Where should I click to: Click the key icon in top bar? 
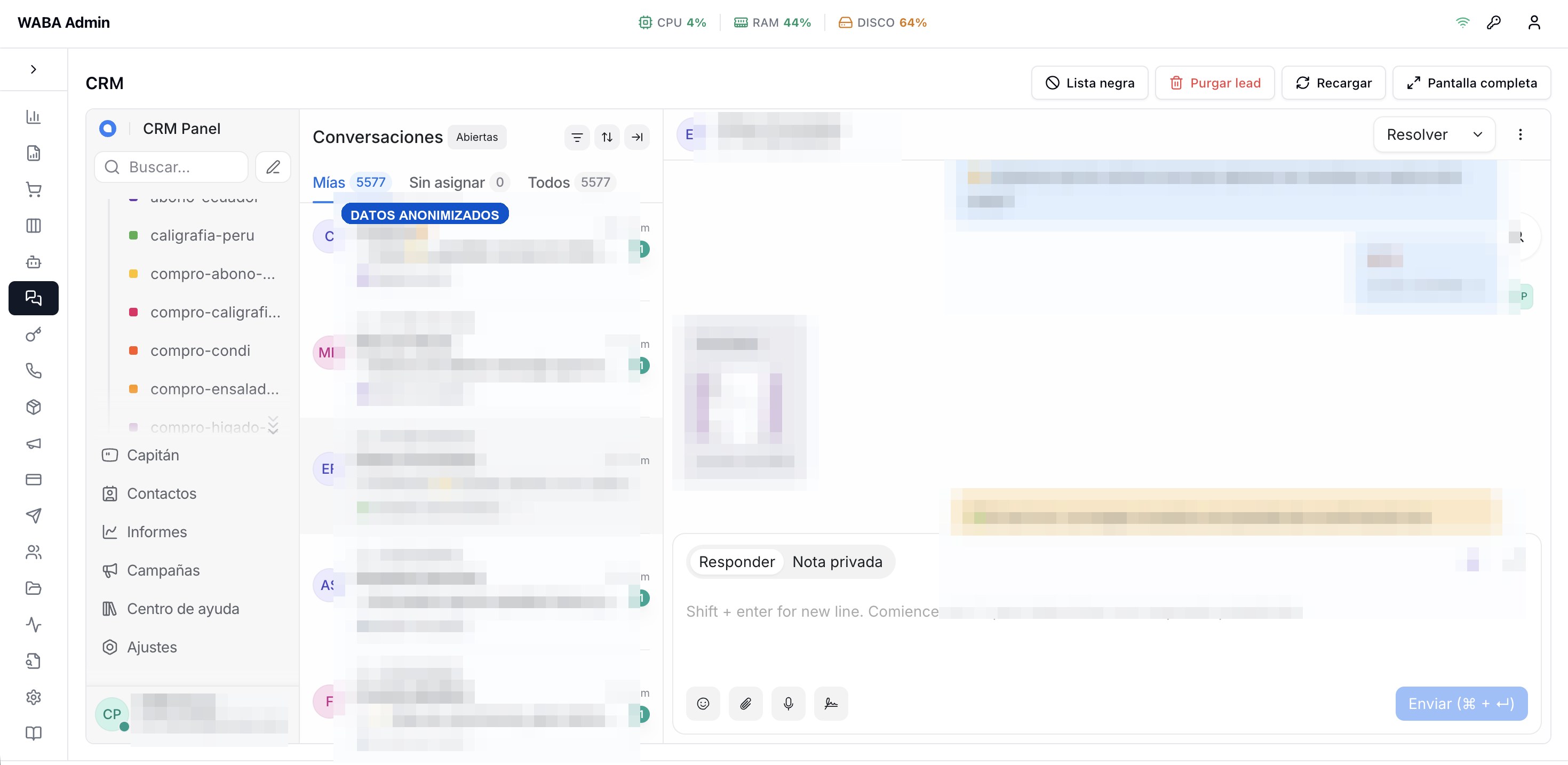coord(1494,22)
